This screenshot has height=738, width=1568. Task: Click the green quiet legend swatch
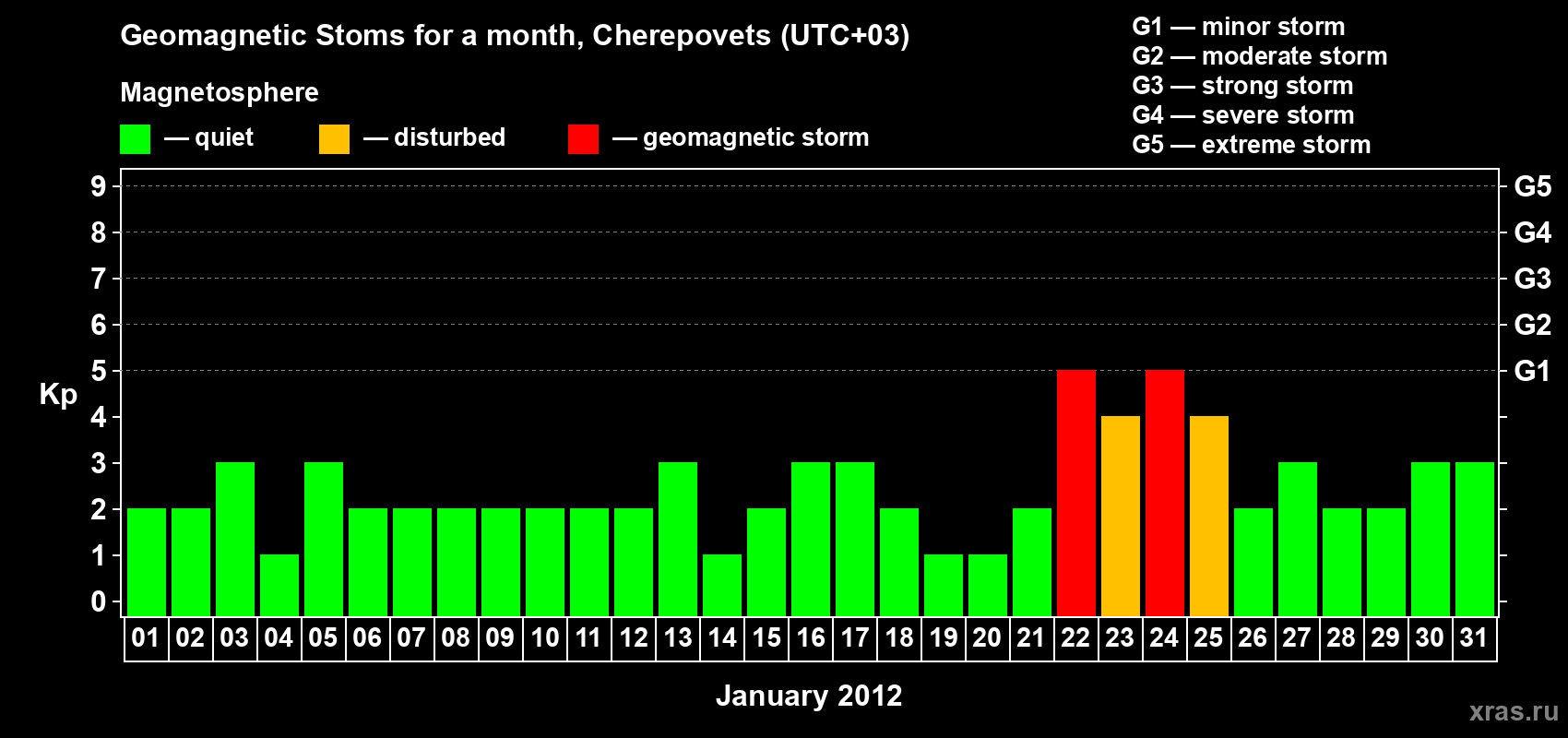point(135,139)
